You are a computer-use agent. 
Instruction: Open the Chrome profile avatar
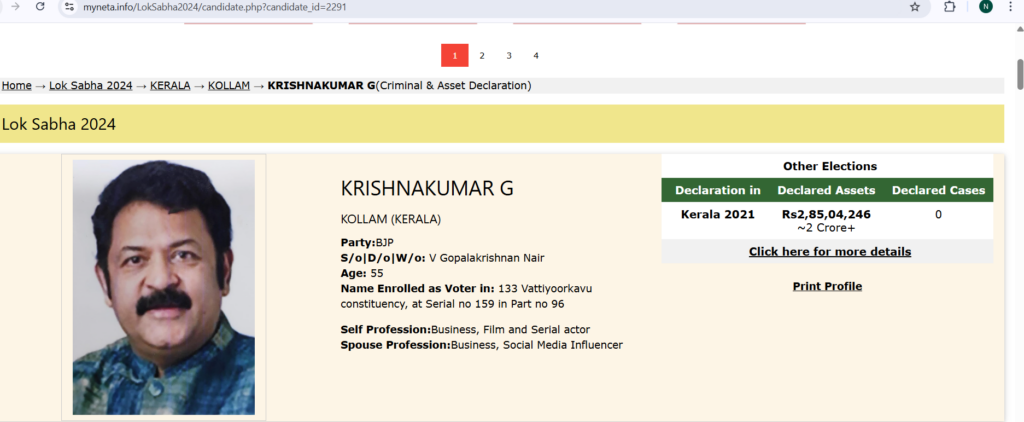point(985,7)
